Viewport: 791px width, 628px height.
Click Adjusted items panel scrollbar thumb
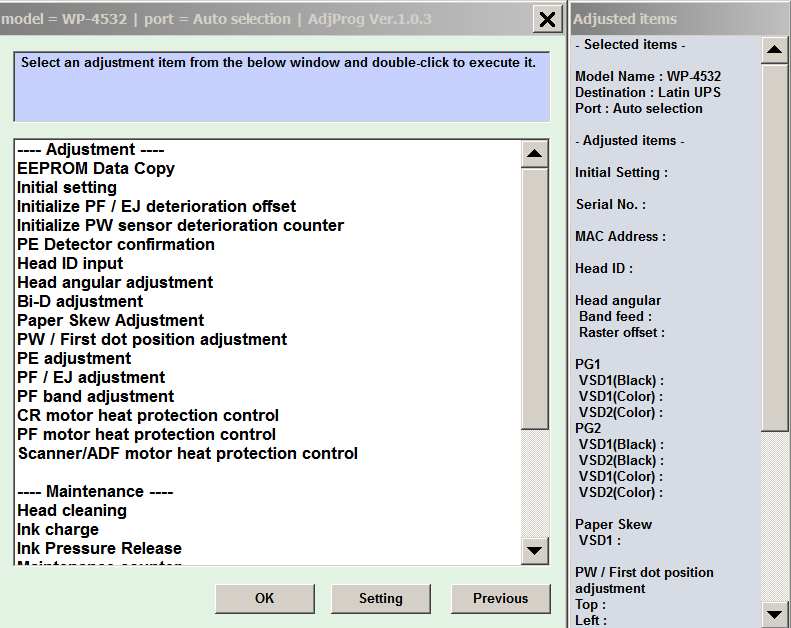[774, 248]
